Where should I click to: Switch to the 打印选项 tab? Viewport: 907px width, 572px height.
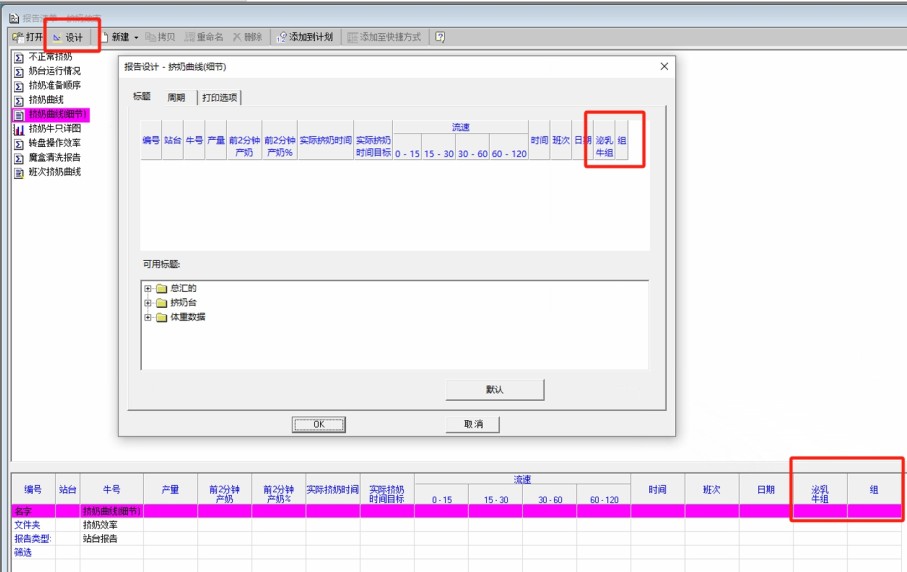(220, 97)
